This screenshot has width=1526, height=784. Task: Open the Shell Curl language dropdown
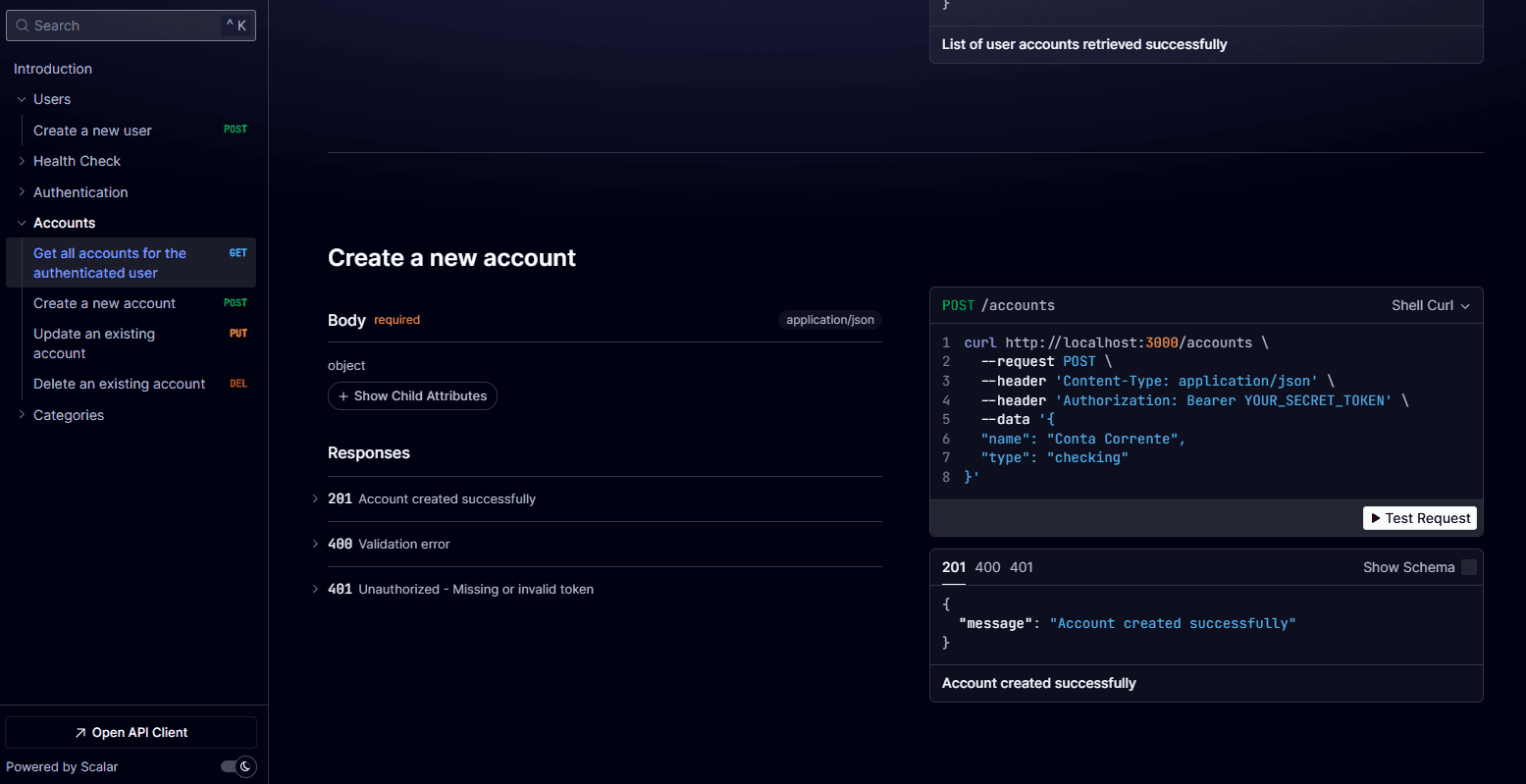(x=1430, y=305)
